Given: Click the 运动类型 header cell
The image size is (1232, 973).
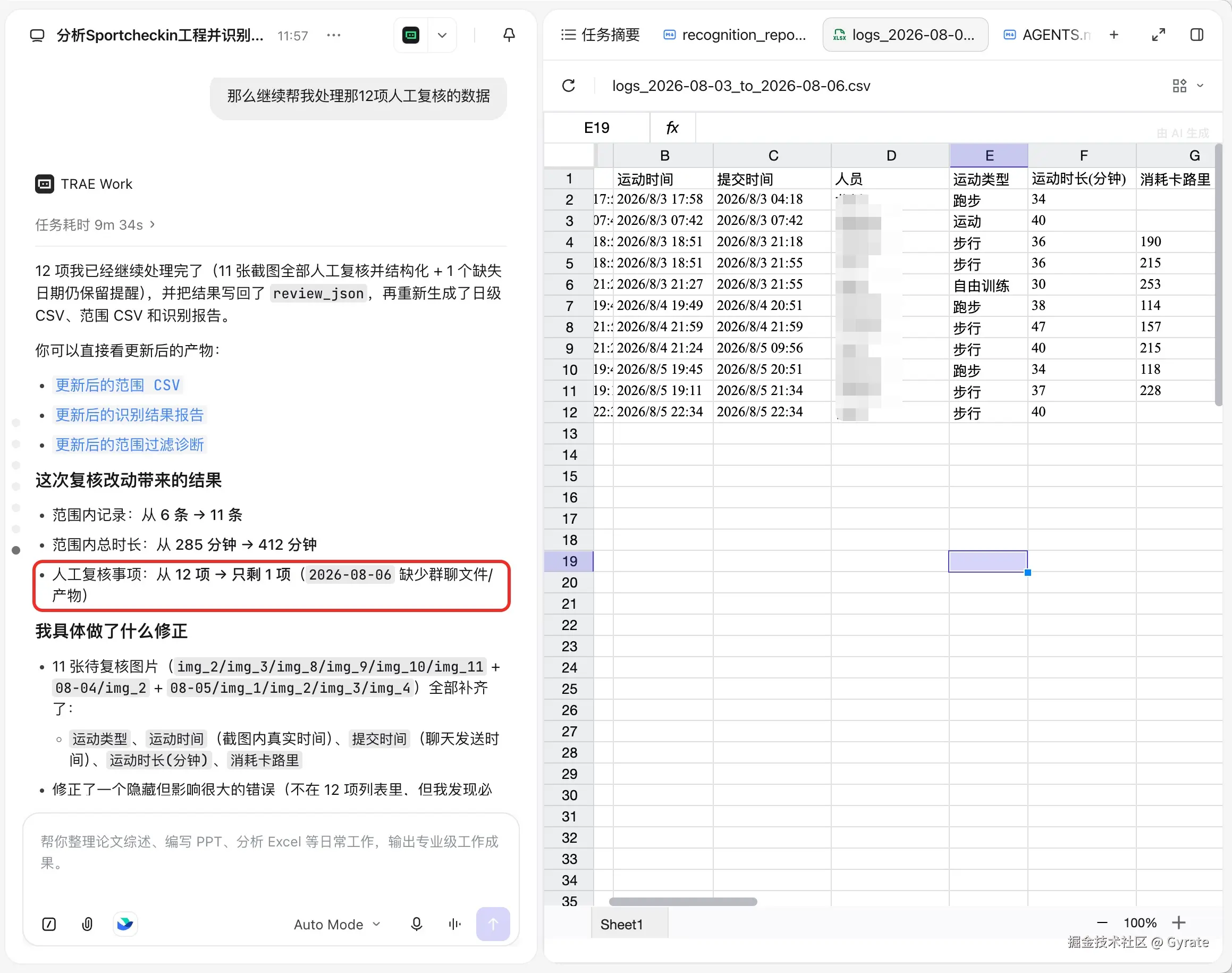Looking at the screenshot, I should pos(989,179).
